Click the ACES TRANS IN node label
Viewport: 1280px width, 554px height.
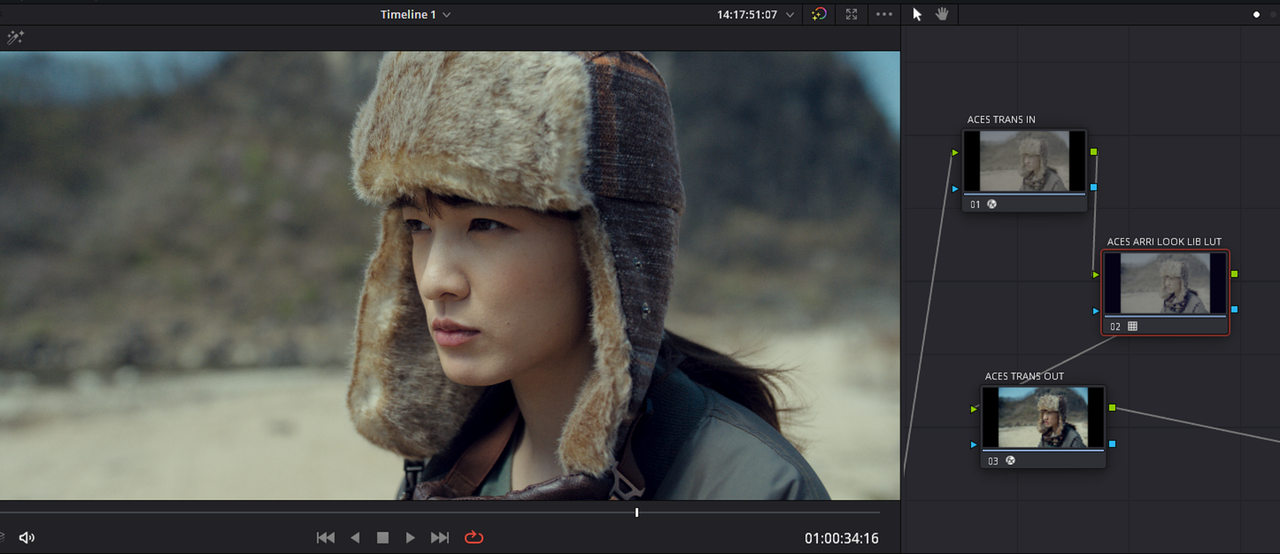point(1001,120)
